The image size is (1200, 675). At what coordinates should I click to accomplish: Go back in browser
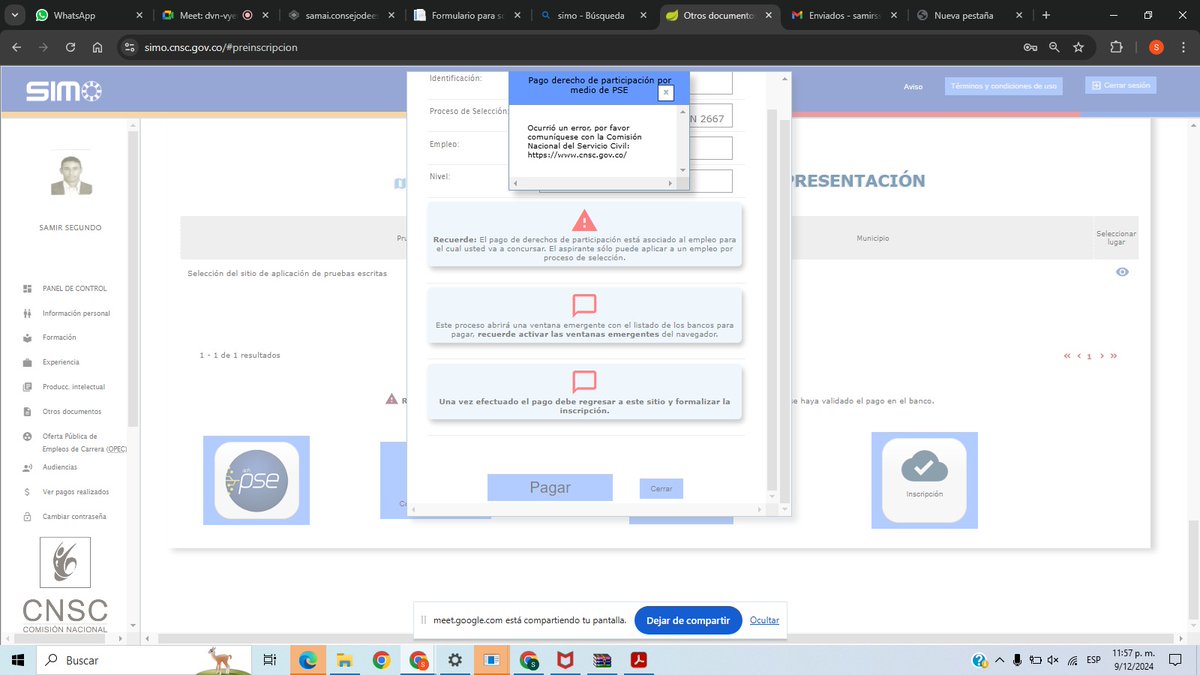16,47
